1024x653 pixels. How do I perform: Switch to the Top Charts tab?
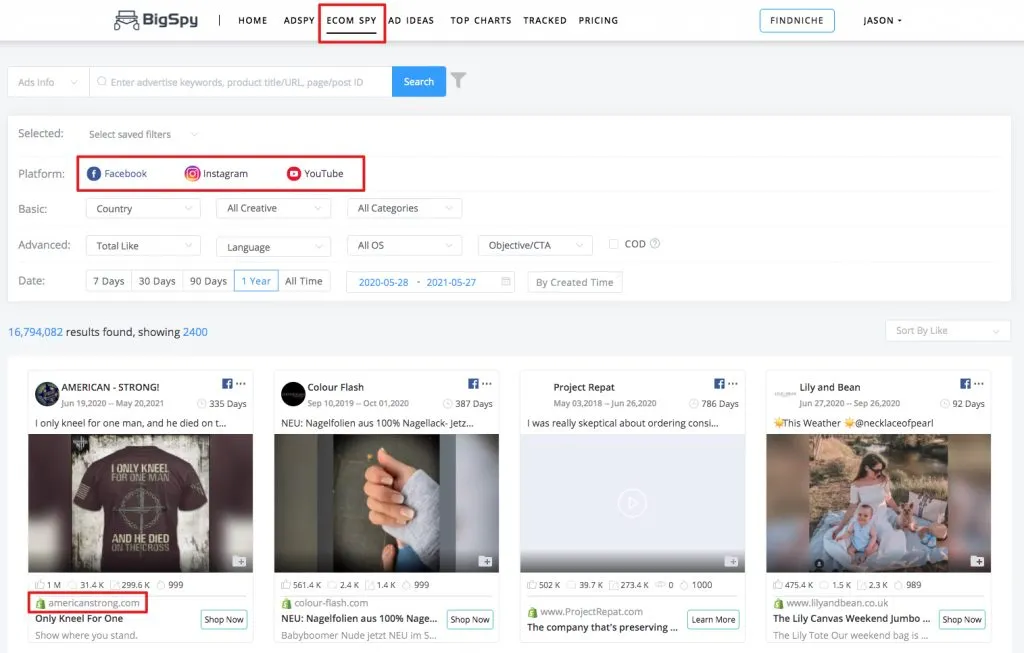click(x=480, y=21)
